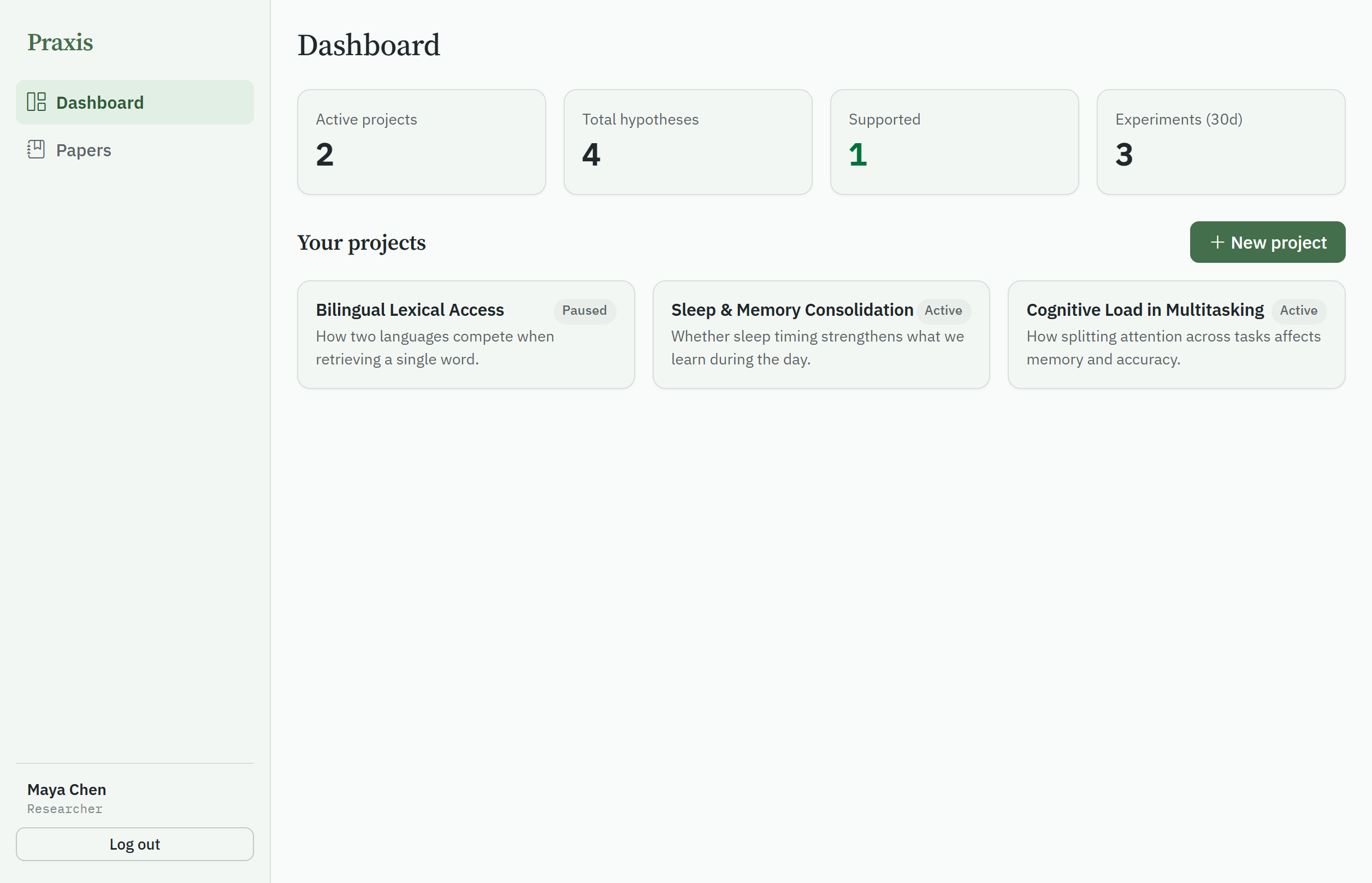Click Active badge on Cognitive Load card

click(1299, 311)
